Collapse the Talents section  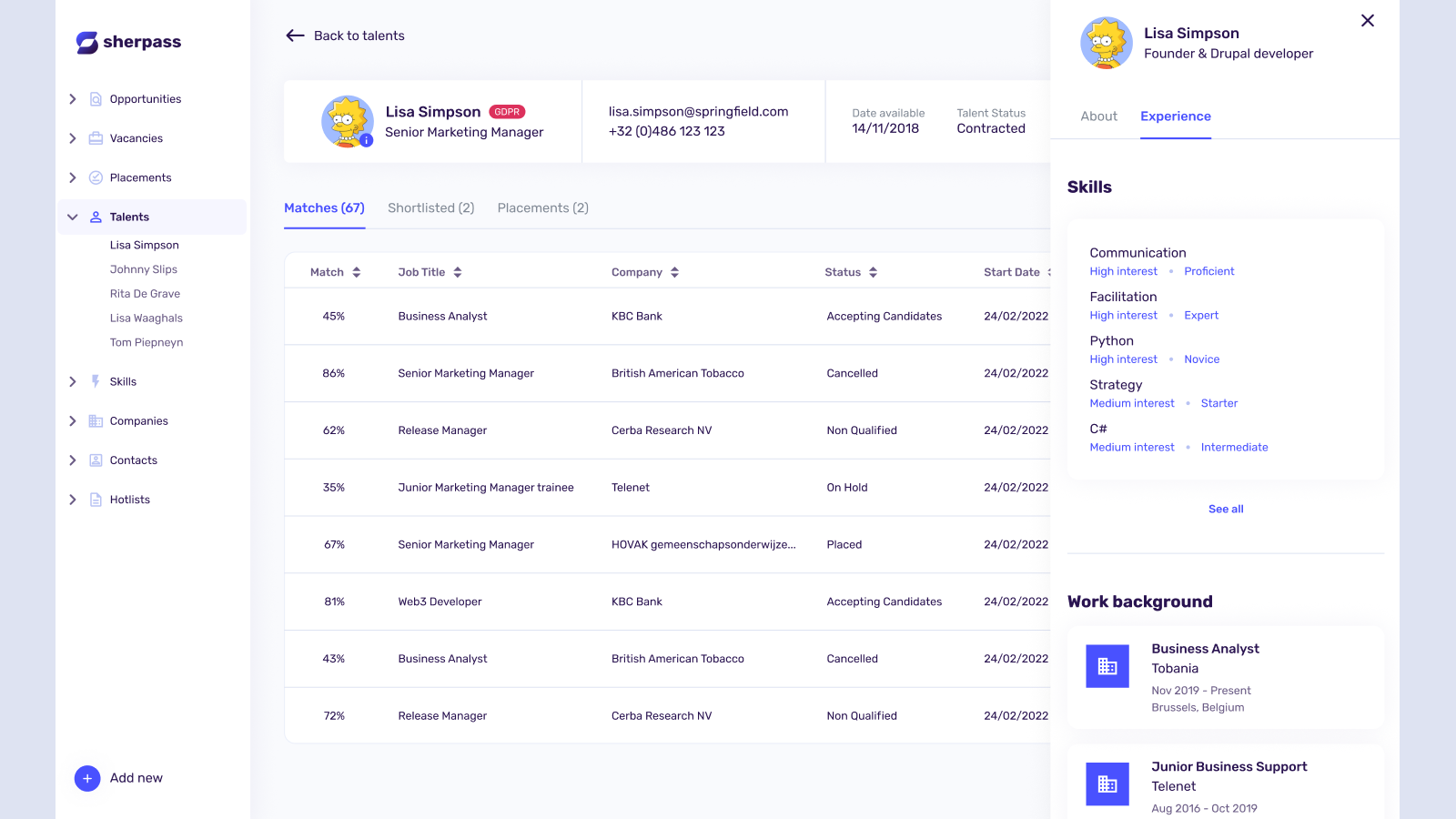coord(73,217)
